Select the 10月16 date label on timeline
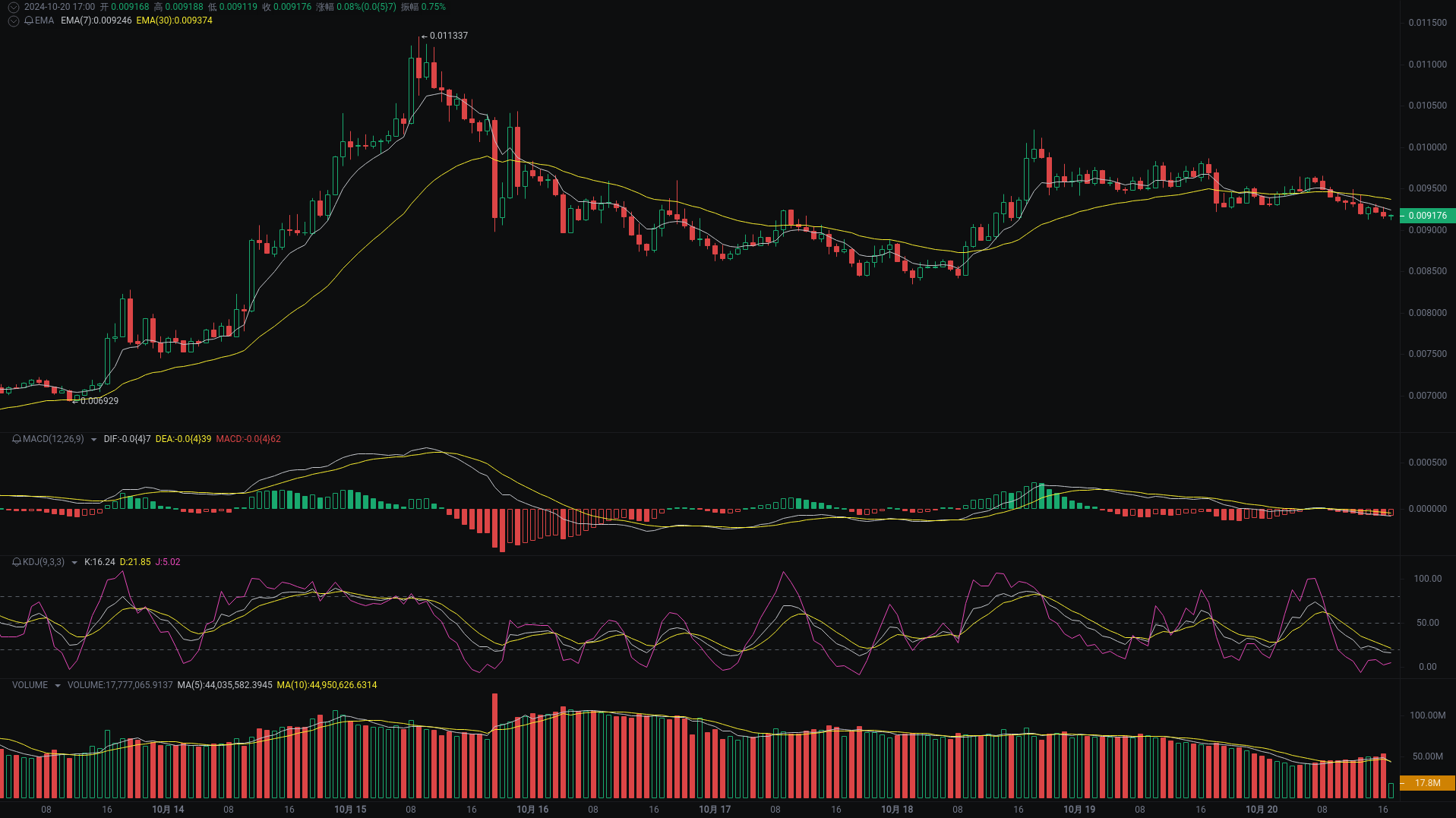 click(532, 809)
